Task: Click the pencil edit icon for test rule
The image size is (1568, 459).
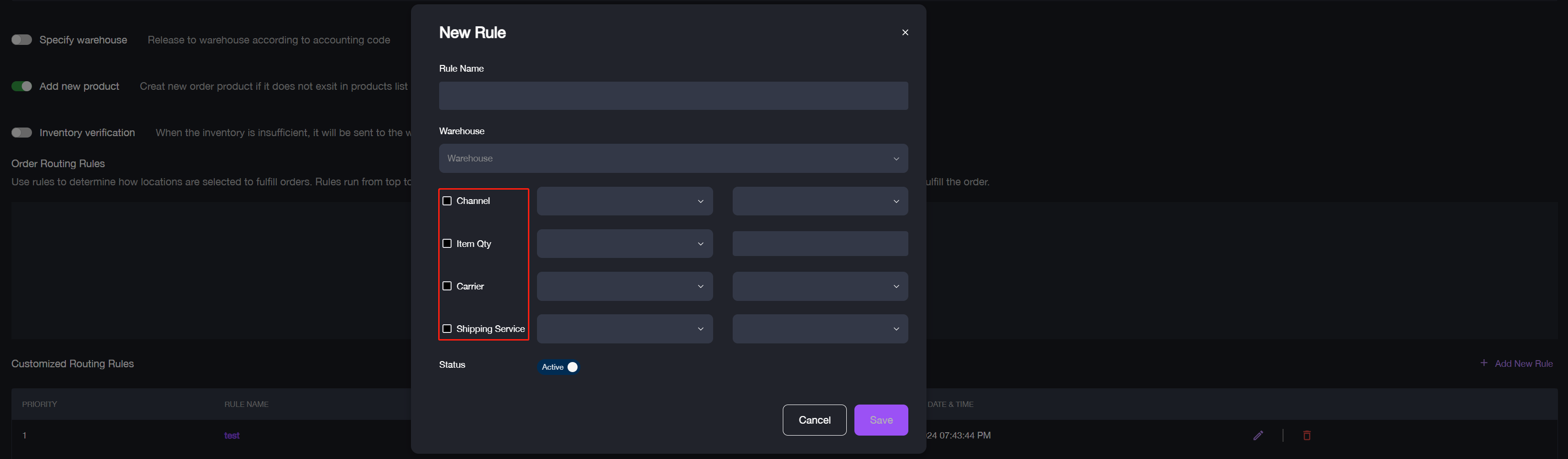Action: (1258, 435)
